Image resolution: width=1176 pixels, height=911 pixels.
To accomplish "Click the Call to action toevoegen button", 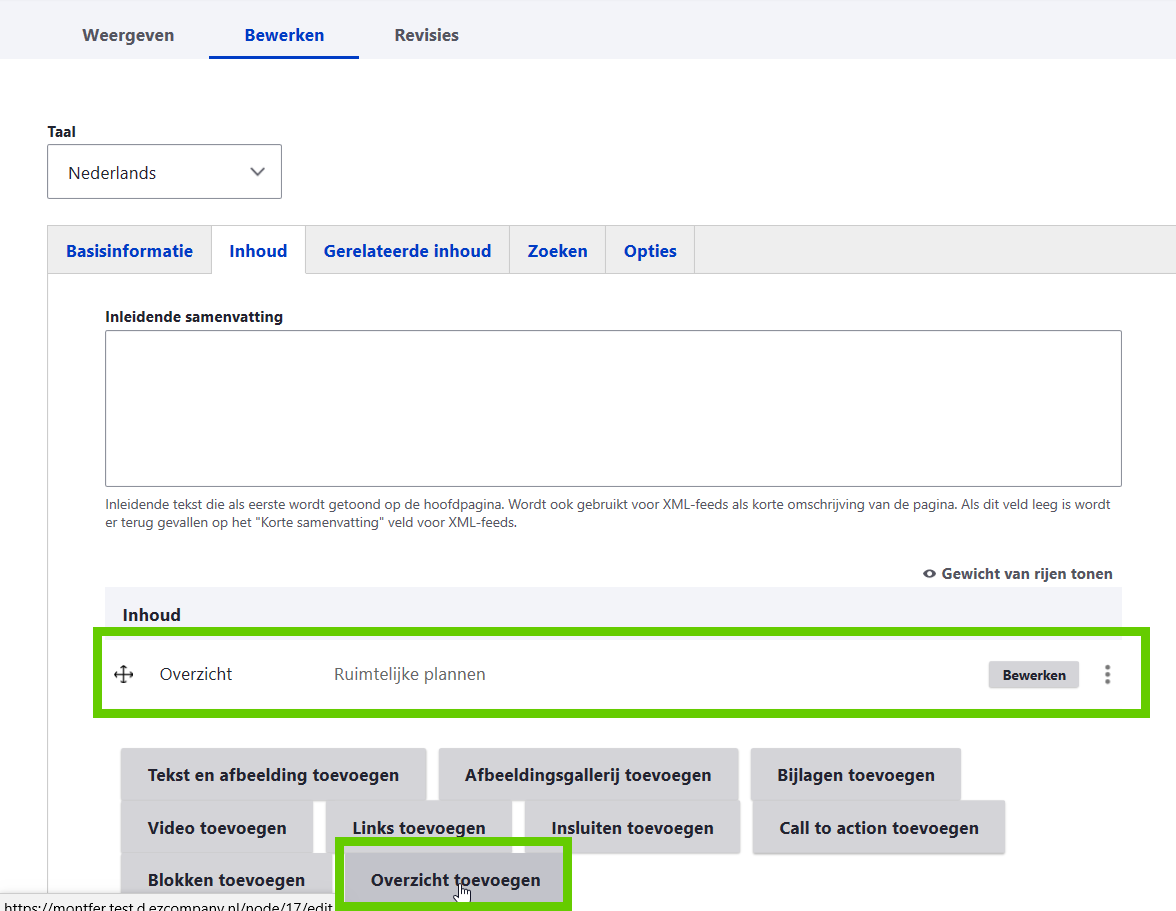I will (x=878, y=828).
